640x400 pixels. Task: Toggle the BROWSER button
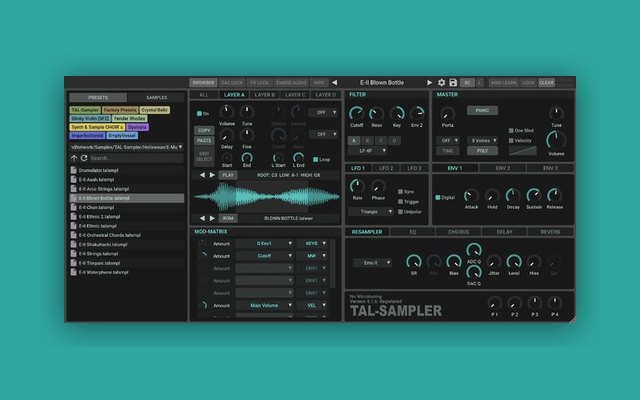coord(203,82)
